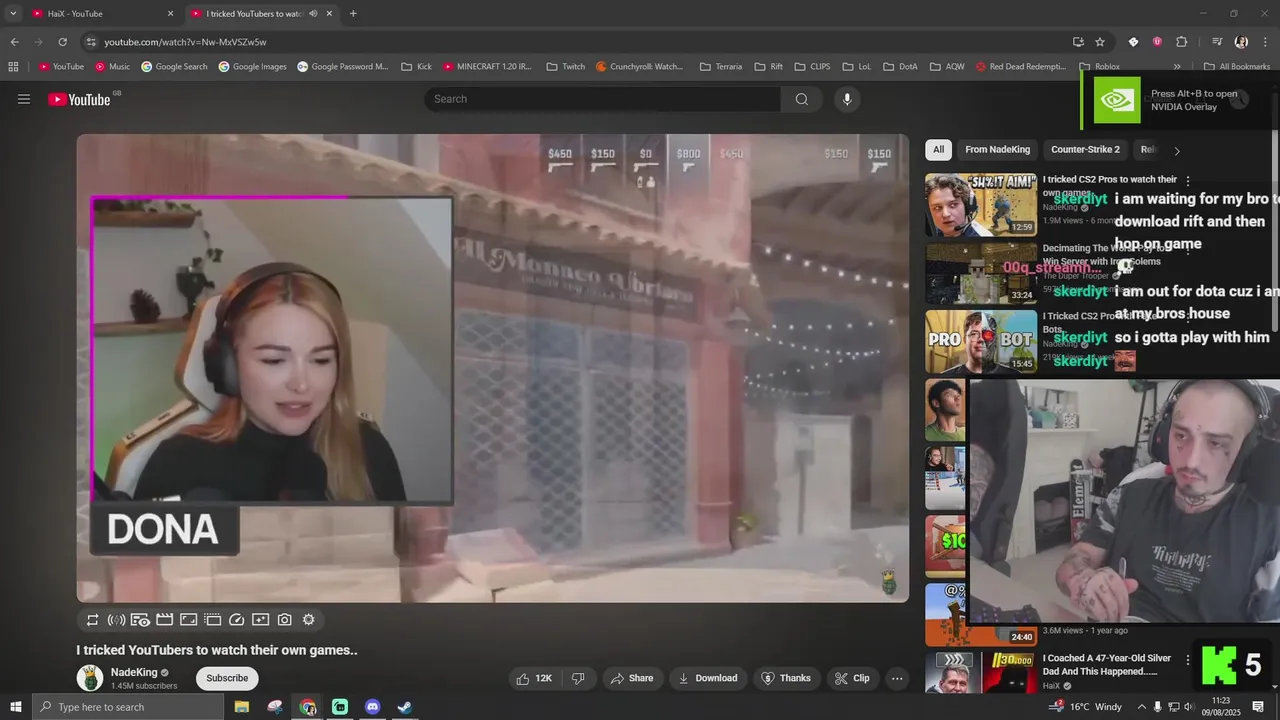The height and width of the screenshot is (720, 1280).
Task: Open the PRO BOT video thumbnail
Action: (x=981, y=341)
